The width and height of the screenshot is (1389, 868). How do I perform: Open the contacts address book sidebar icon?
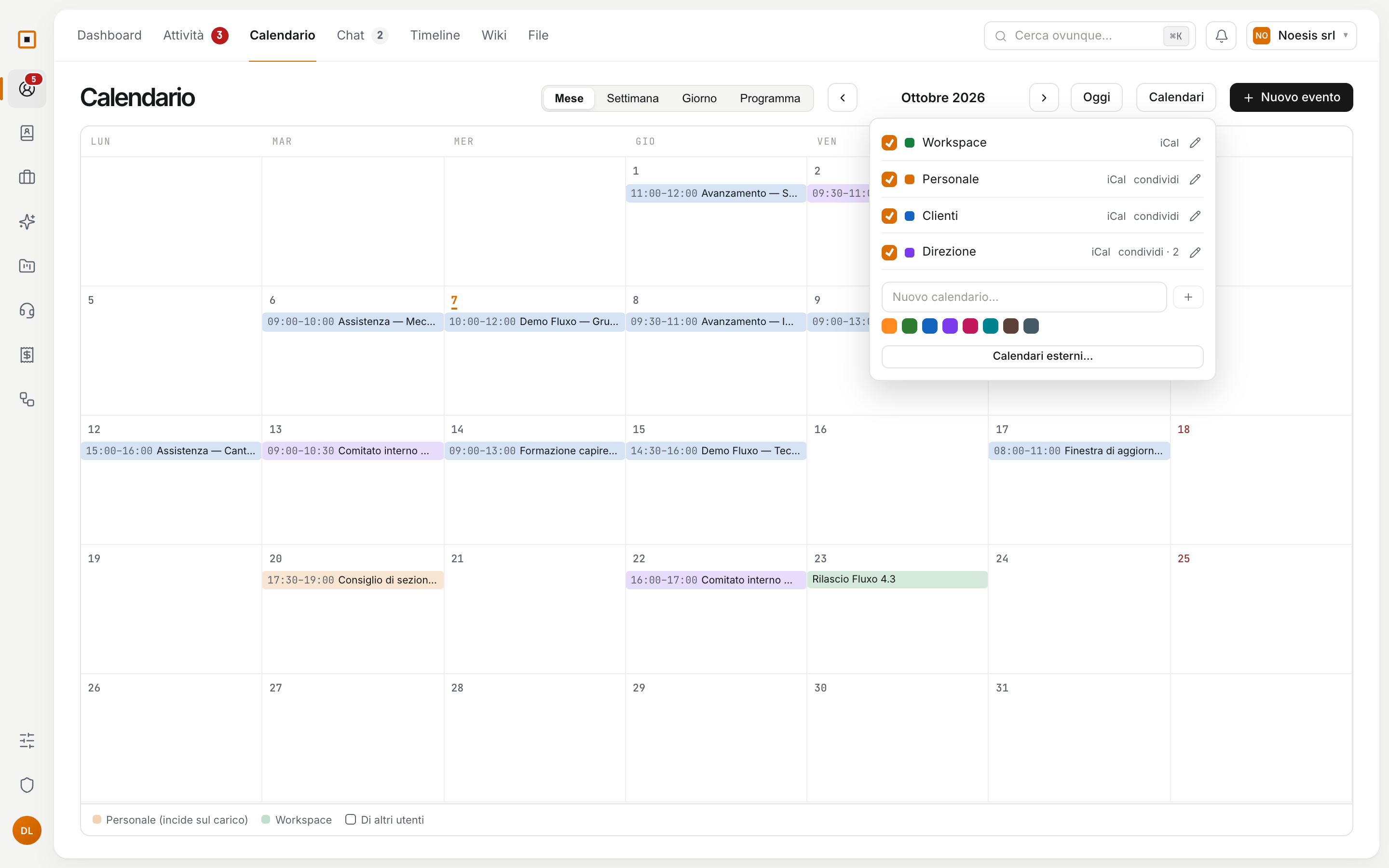(27, 133)
